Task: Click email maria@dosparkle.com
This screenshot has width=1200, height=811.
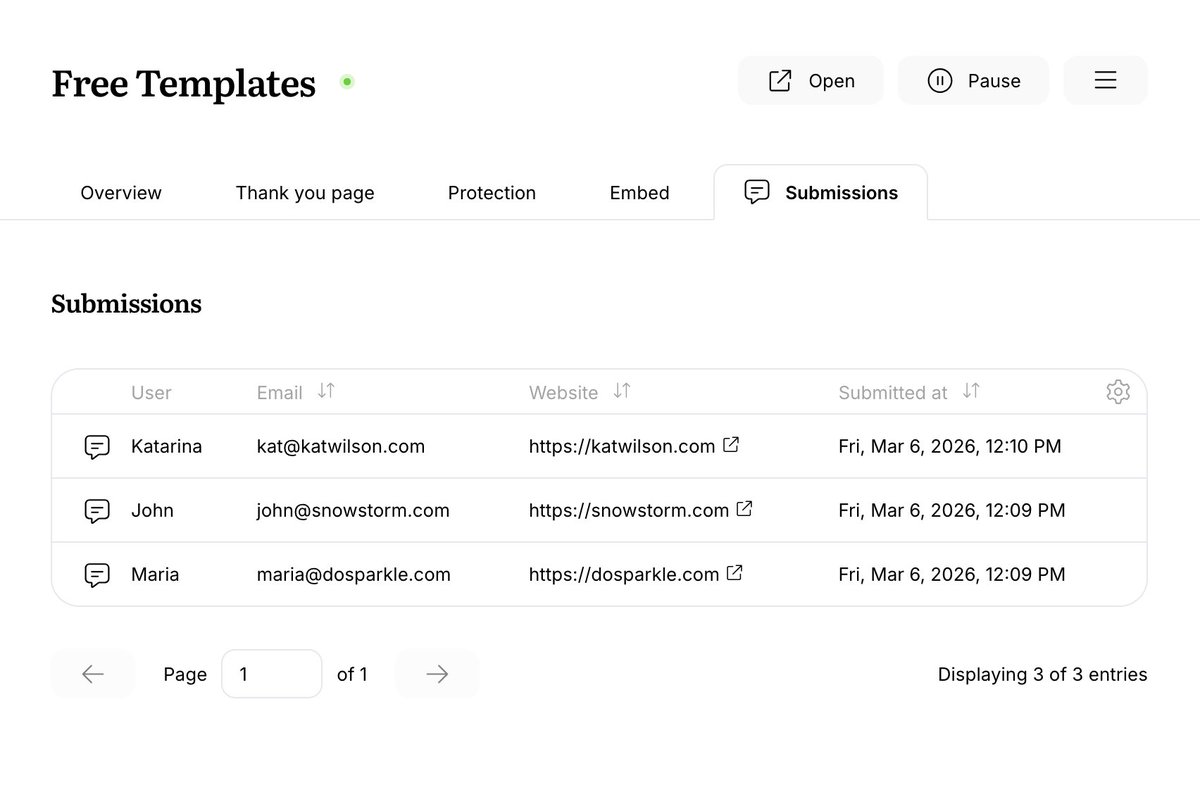Action: coord(354,574)
